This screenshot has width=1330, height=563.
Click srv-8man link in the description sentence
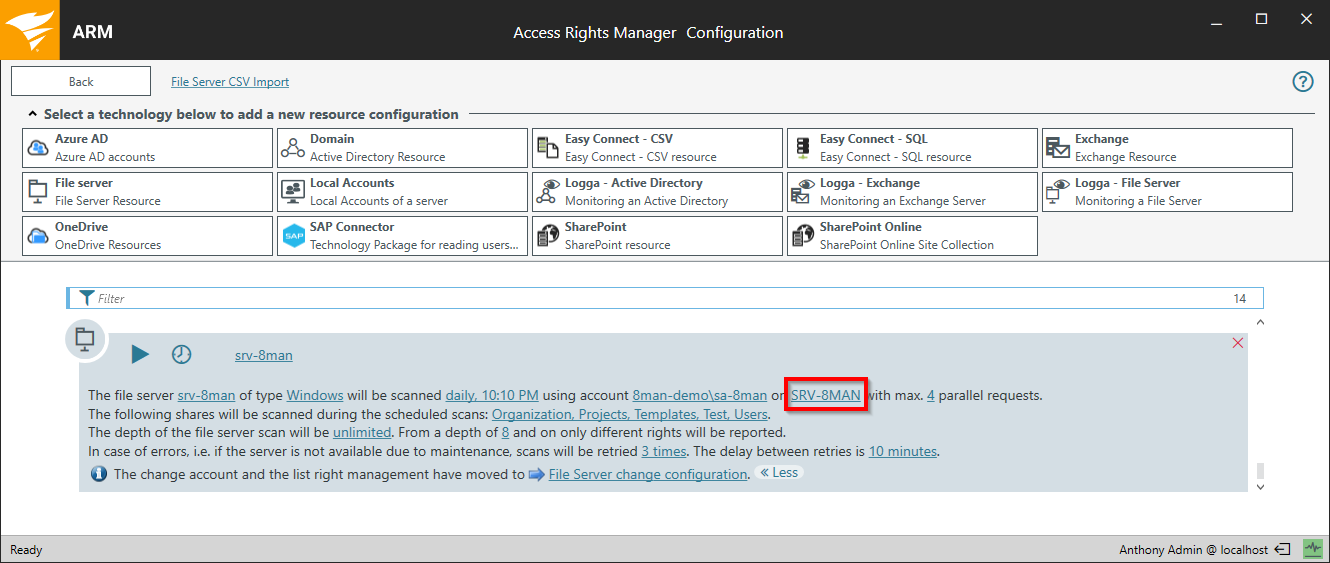click(206, 395)
